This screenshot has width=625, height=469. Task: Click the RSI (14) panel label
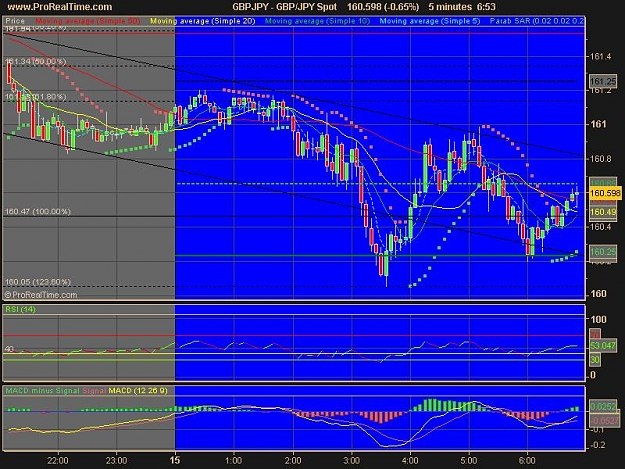point(20,309)
